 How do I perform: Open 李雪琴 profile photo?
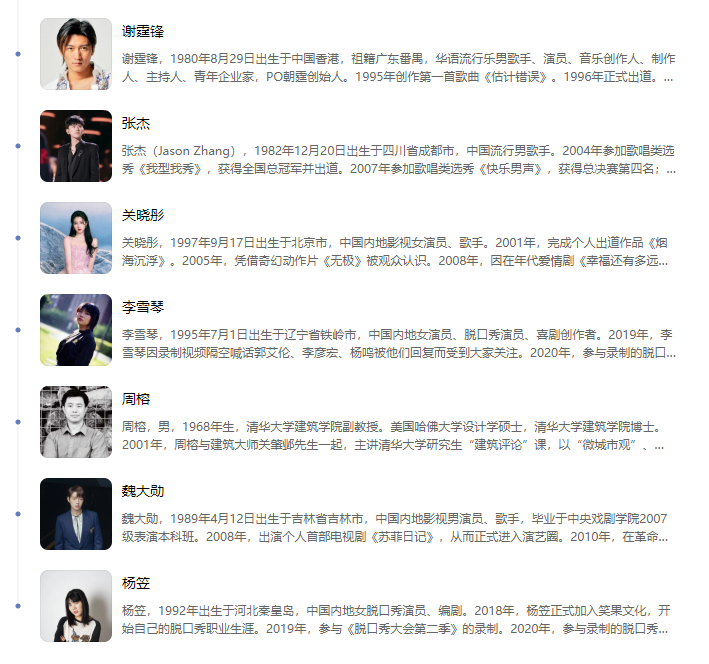click(x=76, y=330)
